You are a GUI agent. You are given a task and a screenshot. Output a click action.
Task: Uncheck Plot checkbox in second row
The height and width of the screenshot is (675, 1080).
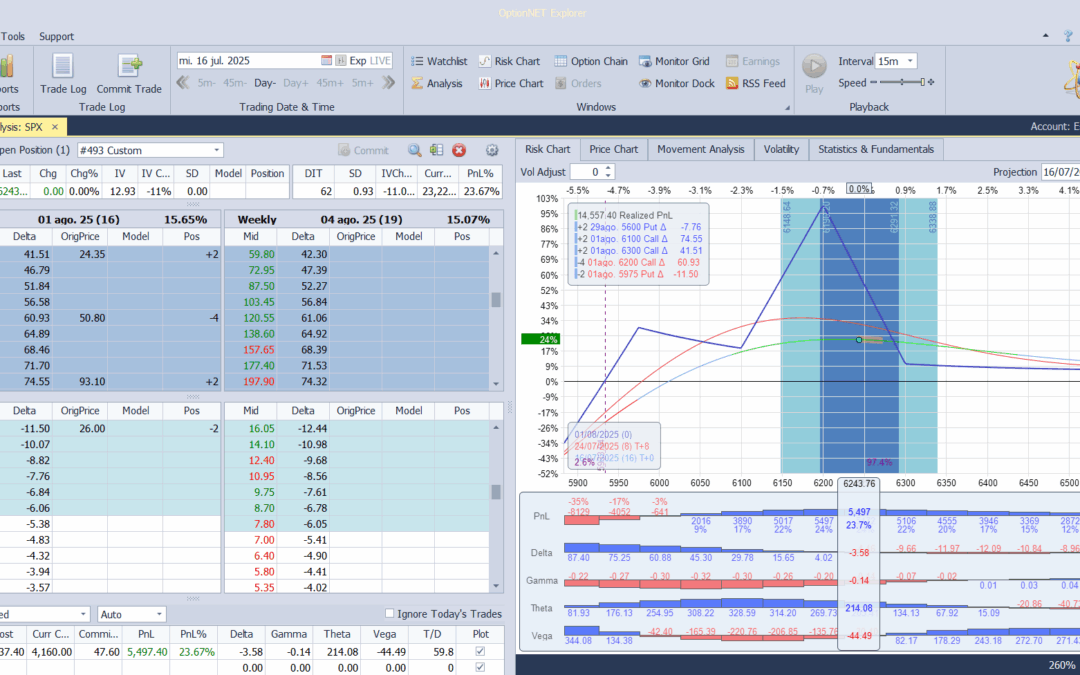(x=479, y=667)
